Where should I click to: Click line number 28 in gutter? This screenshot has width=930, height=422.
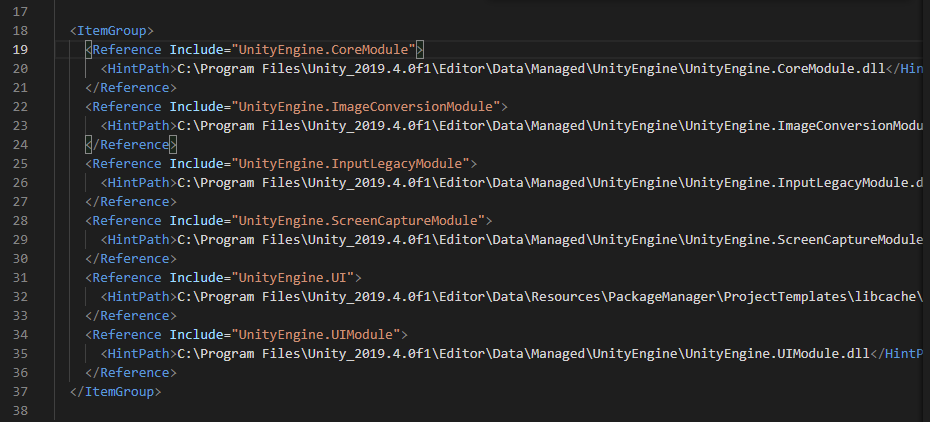20,220
